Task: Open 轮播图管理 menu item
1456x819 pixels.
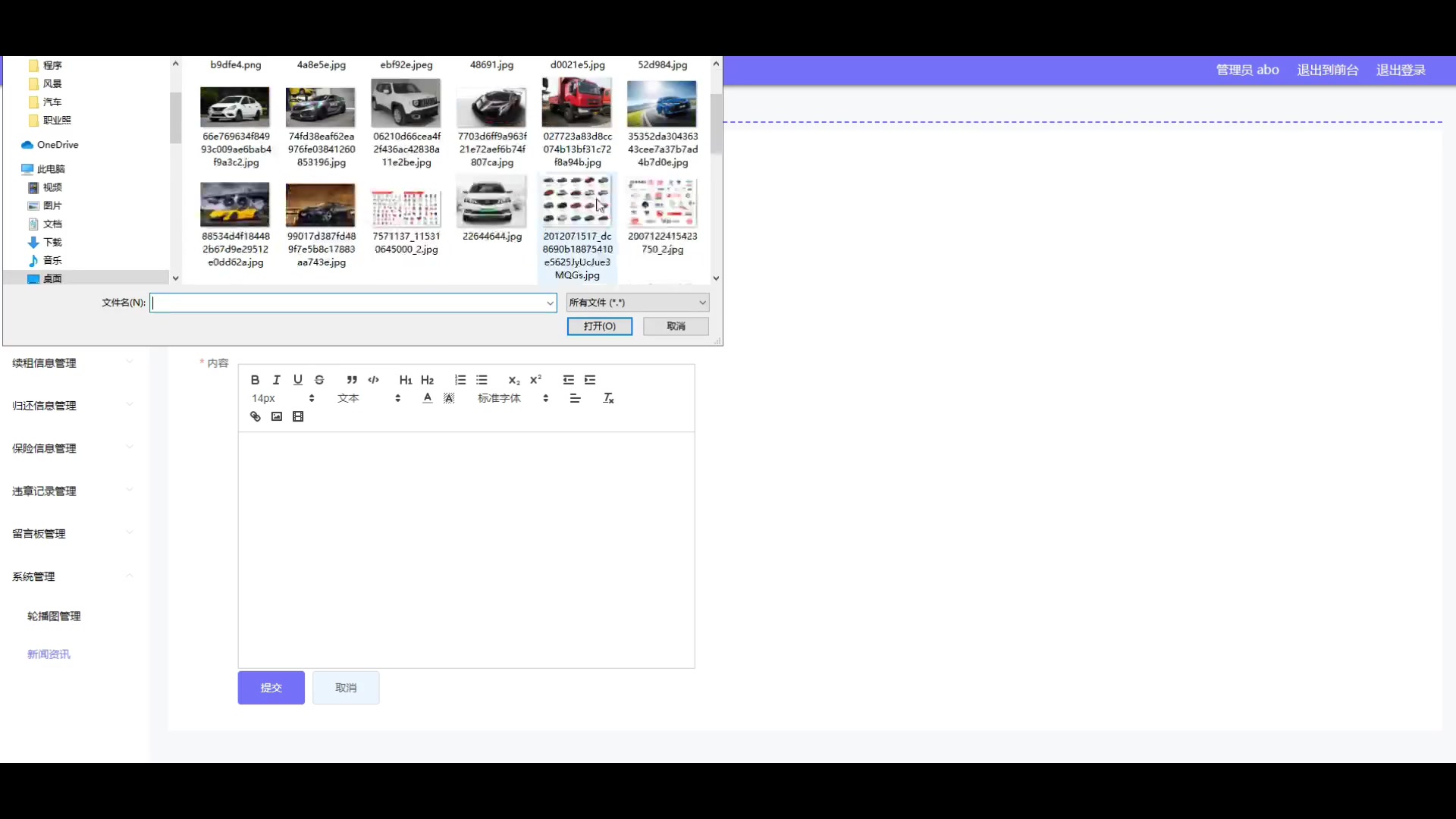Action: click(x=54, y=616)
